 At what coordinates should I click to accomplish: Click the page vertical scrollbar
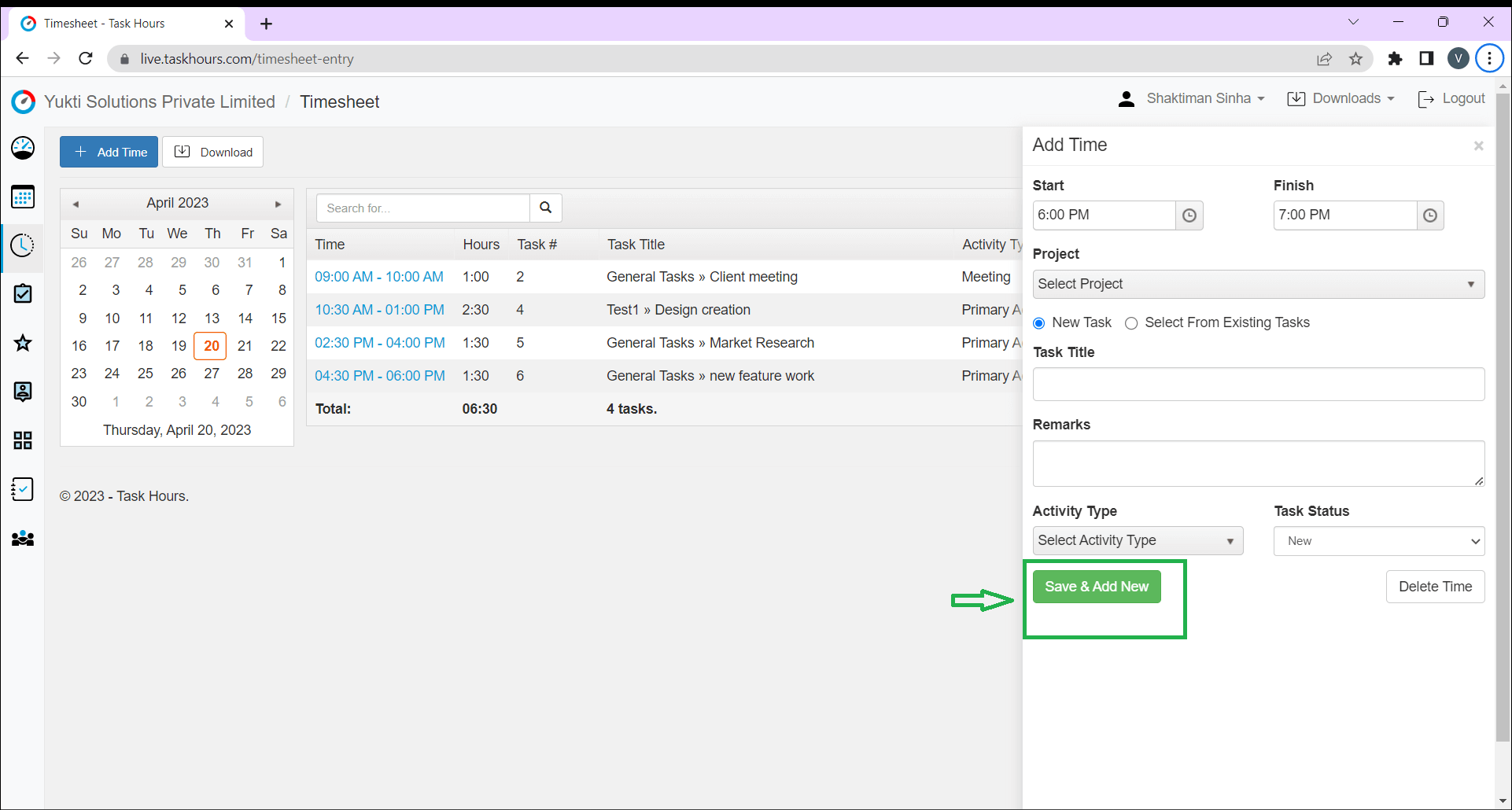tap(1503, 417)
